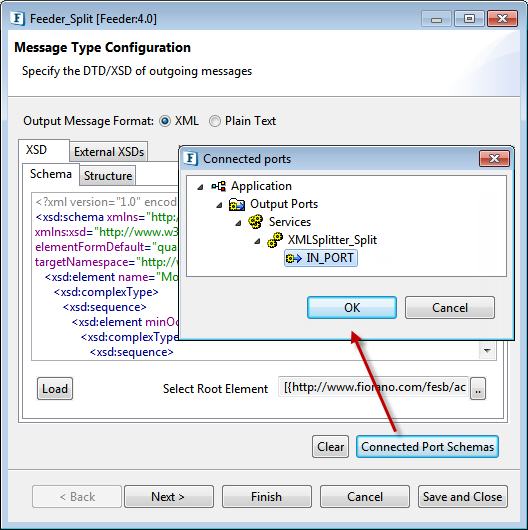The width and height of the screenshot is (528, 530).
Task: Switch to the External XSDs tab
Action: coord(109,152)
